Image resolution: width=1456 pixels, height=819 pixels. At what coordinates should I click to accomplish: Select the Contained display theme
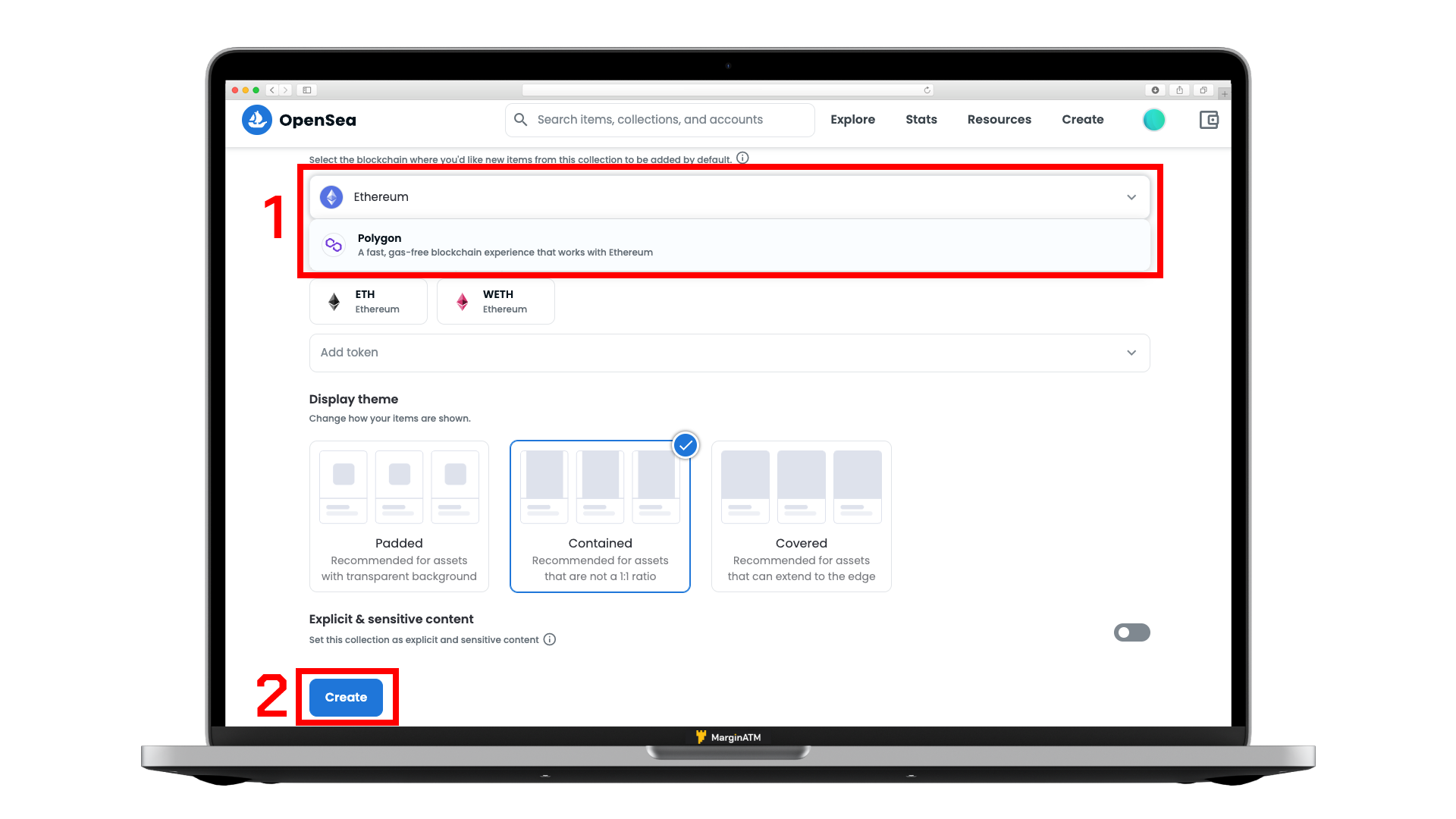600,516
